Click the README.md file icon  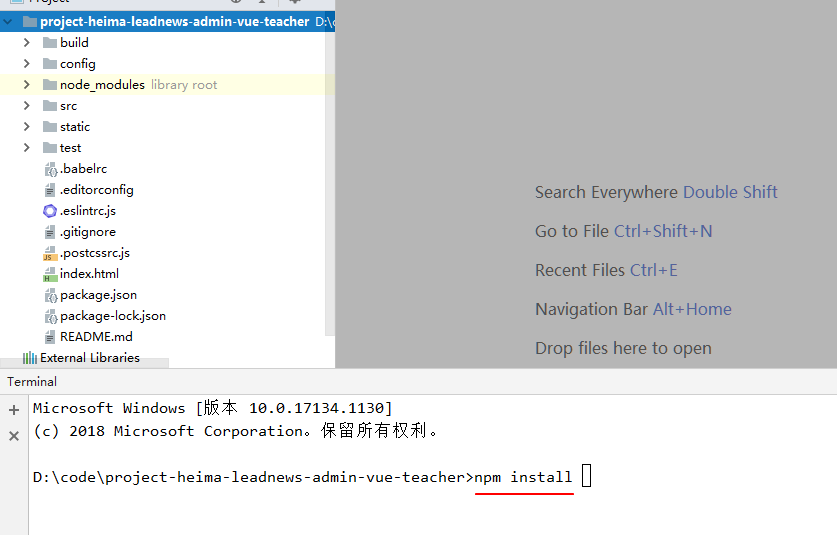pyautogui.click(x=50, y=337)
